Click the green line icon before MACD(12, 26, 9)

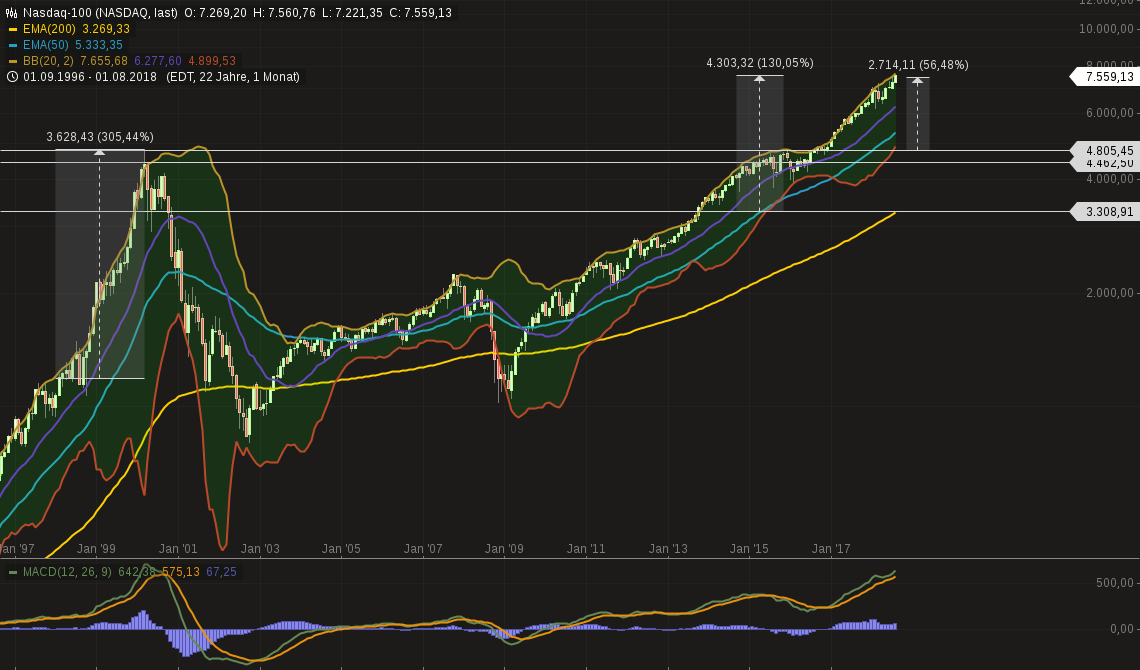point(14,573)
